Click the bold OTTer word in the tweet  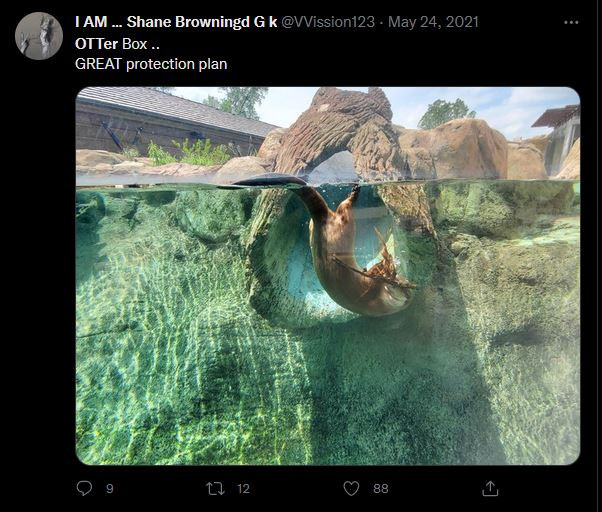click(96, 44)
